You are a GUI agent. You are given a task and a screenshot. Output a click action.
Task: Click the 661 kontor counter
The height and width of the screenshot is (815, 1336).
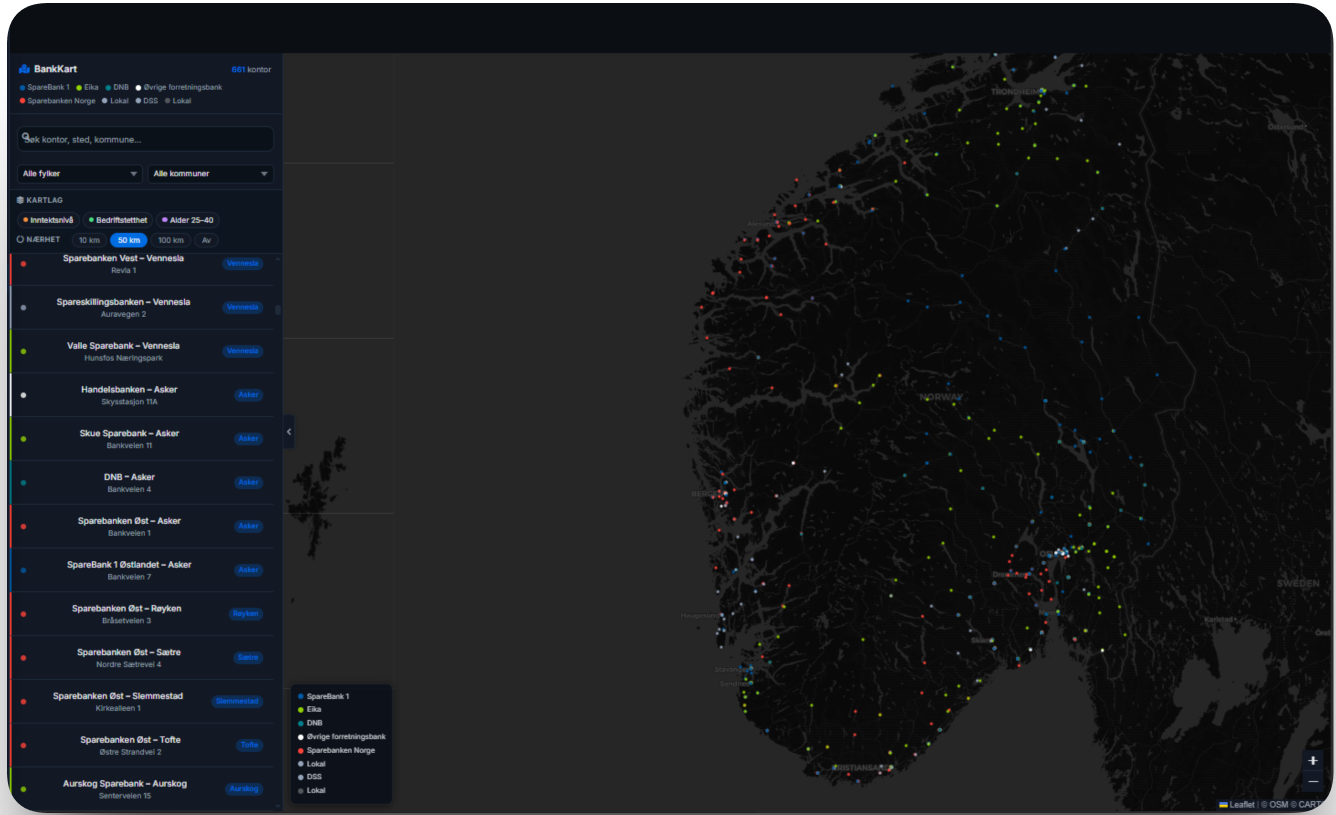[x=251, y=69]
